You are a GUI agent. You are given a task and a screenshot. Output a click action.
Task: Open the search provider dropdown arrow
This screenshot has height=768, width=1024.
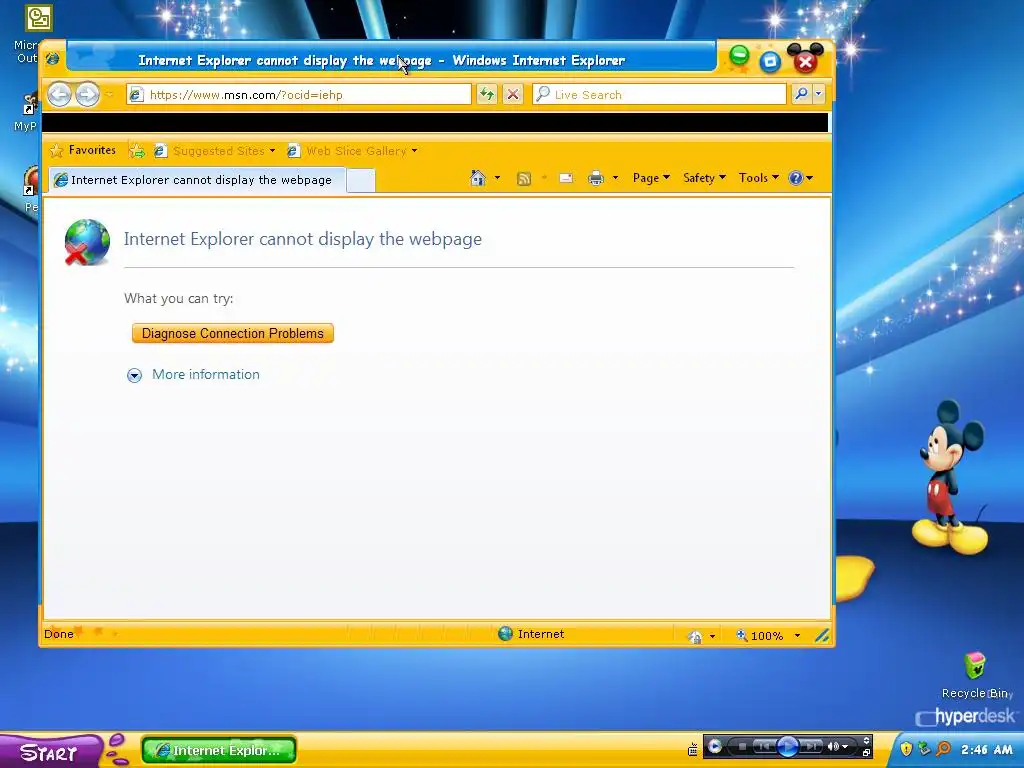pos(818,95)
